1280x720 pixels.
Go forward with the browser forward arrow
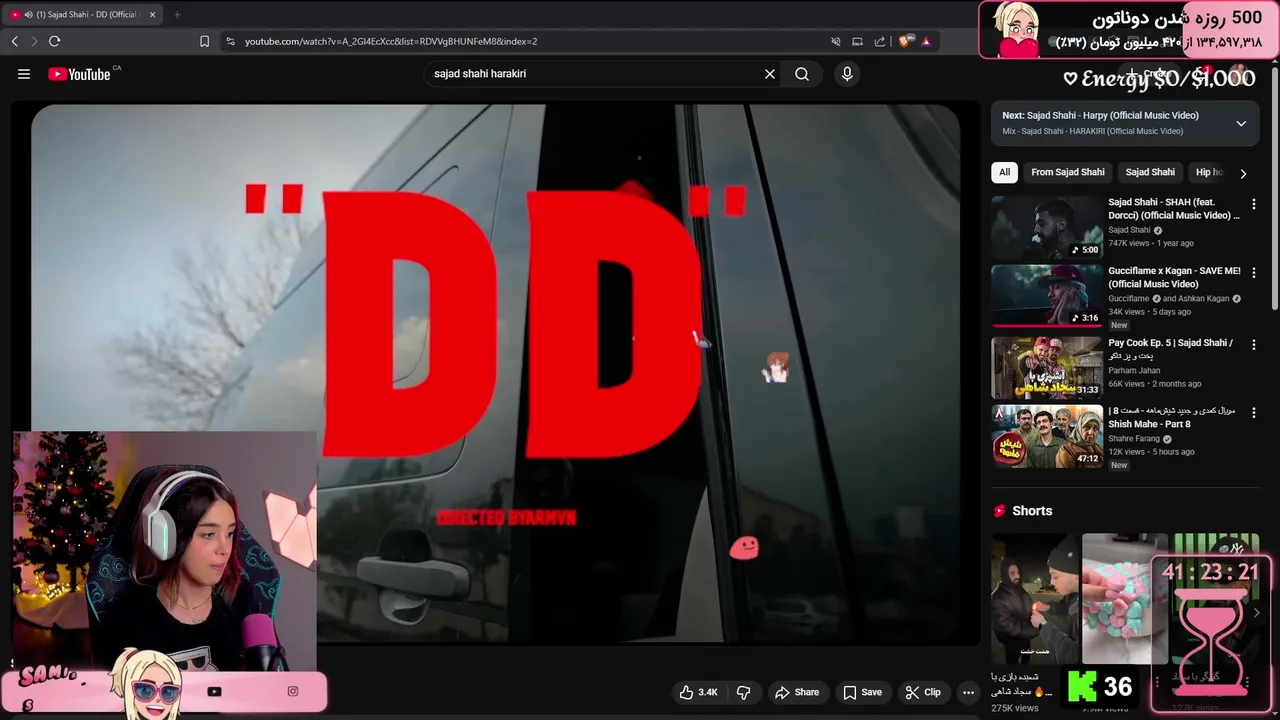tap(34, 41)
